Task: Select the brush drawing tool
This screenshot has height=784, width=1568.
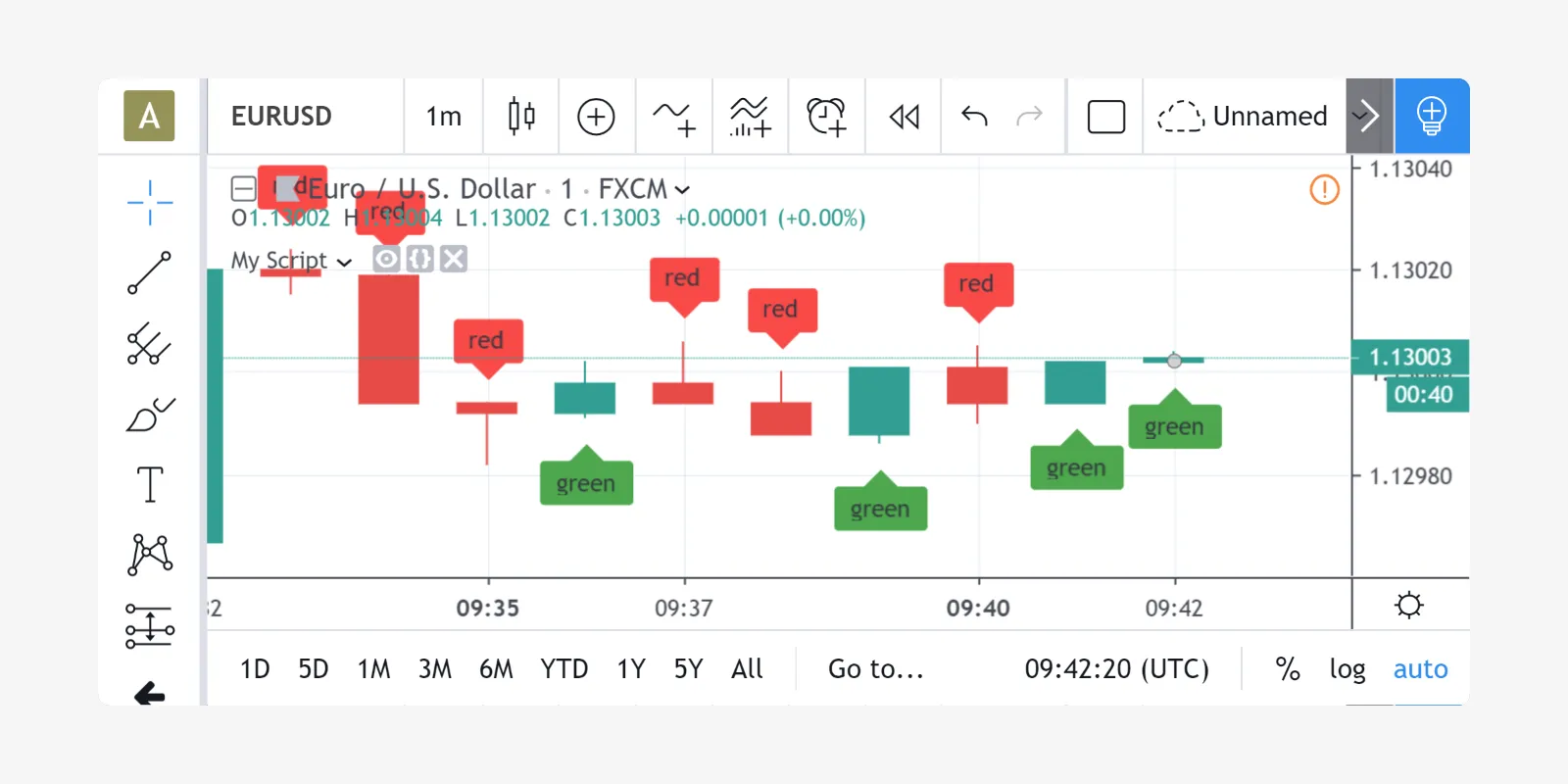Action: coord(150,415)
